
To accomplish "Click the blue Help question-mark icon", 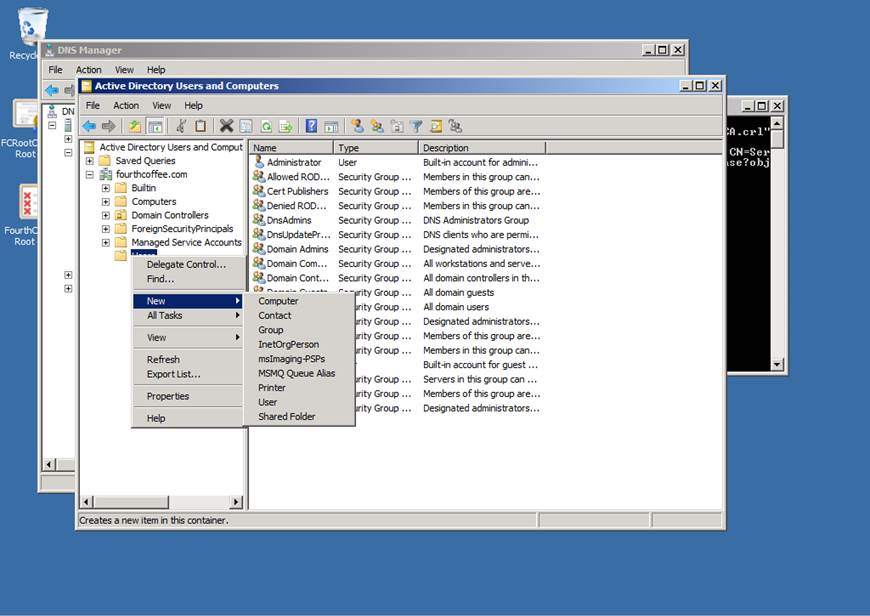I will (x=311, y=126).
